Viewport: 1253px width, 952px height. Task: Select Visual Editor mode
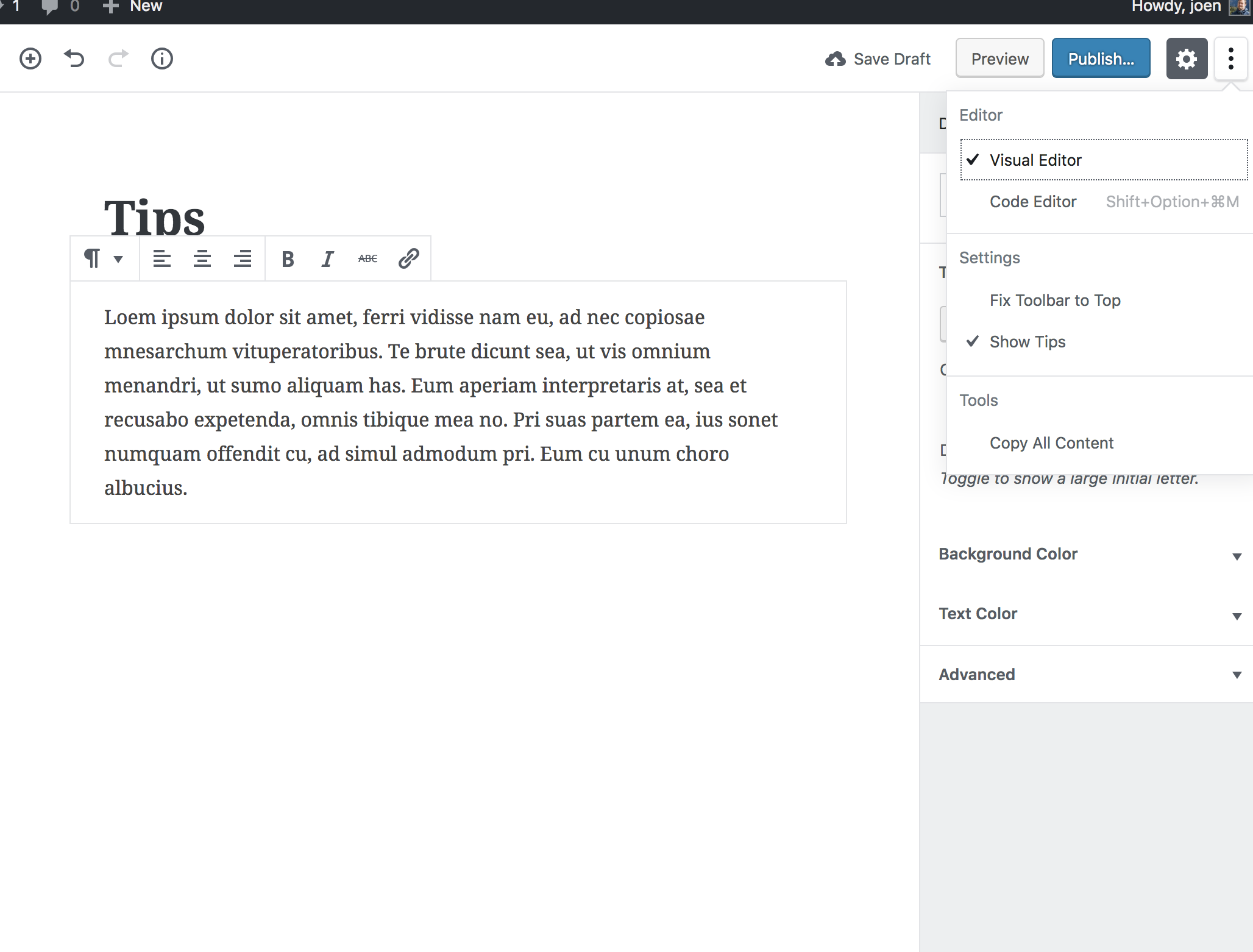1104,160
